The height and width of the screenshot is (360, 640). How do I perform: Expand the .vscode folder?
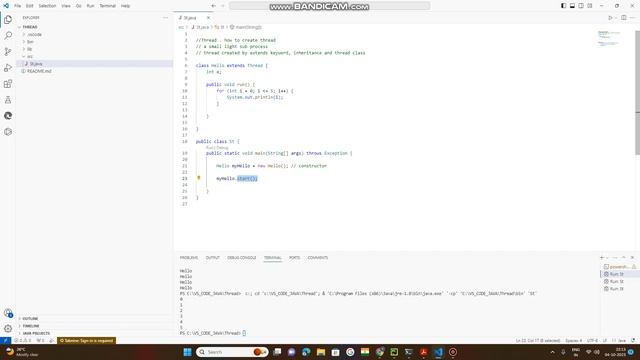[33, 34]
